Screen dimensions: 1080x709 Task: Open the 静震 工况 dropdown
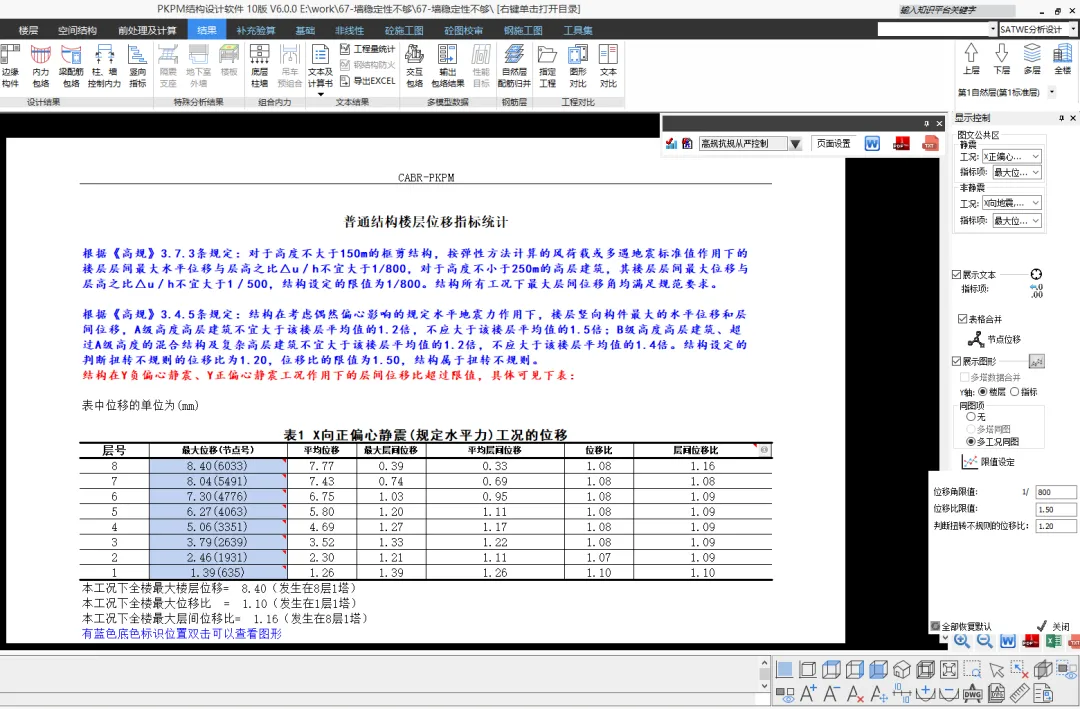click(x=1011, y=156)
